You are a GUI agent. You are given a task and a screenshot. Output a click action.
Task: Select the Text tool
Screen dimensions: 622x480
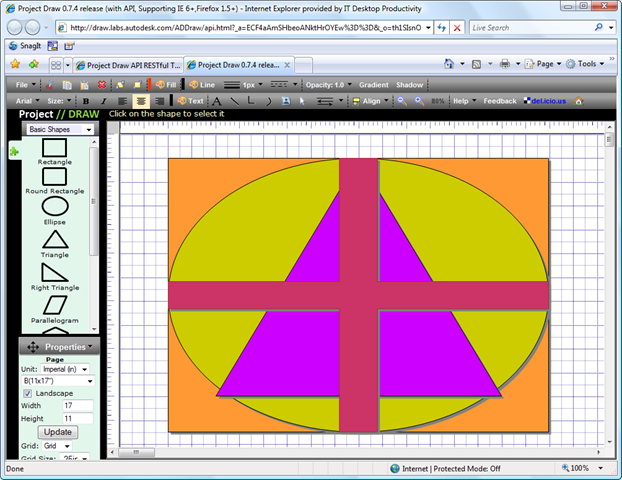click(190, 101)
